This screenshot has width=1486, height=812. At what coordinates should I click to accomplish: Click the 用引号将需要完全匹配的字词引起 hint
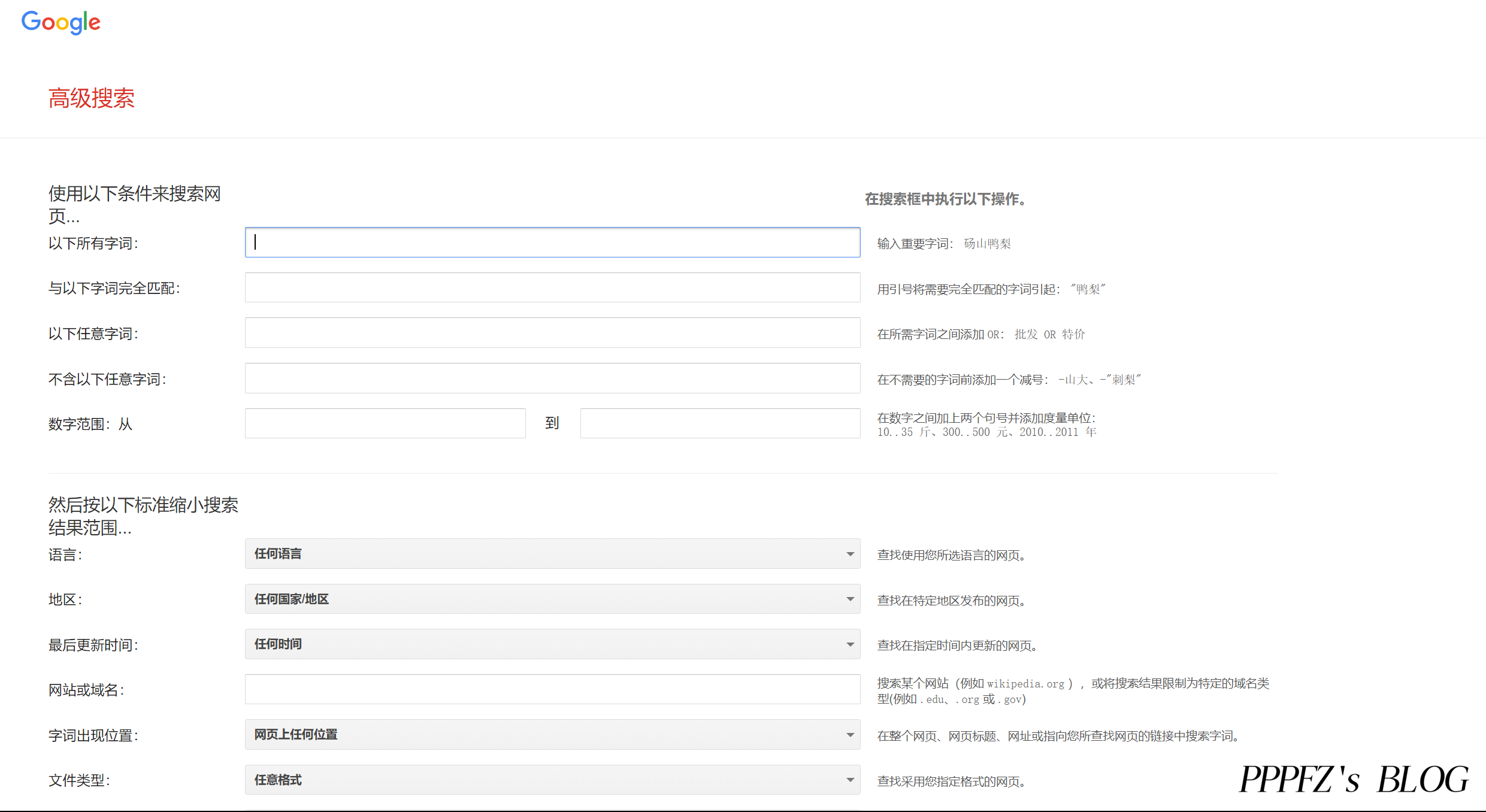click(x=969, y=289)
